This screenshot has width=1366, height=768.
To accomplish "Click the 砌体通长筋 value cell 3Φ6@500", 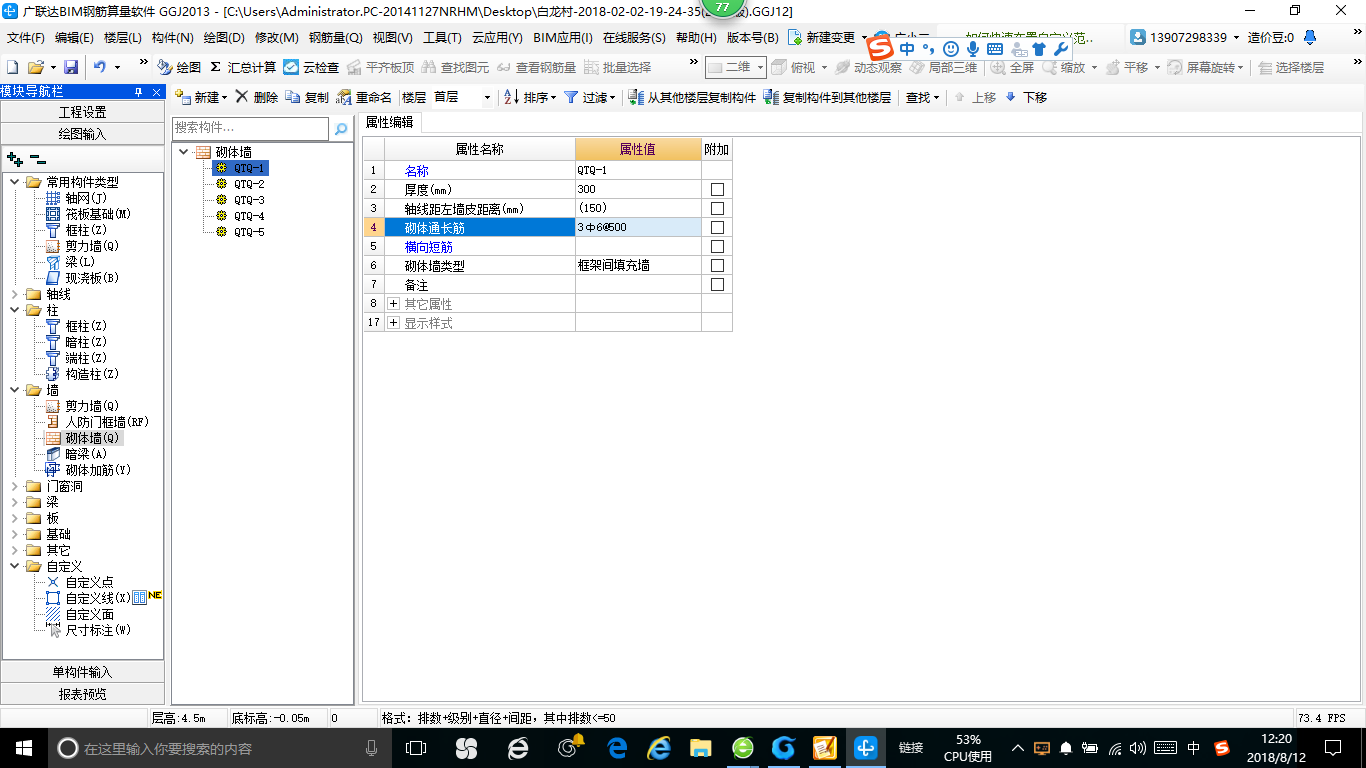I will click(638, 227).
